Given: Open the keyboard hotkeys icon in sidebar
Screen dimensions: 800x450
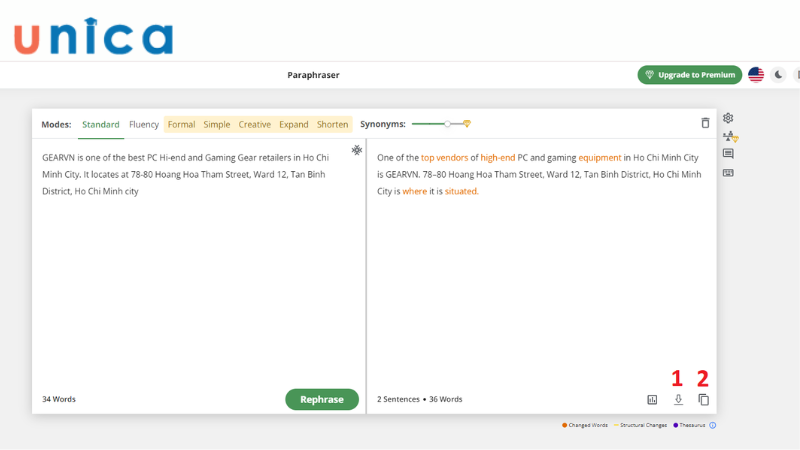Looking at the screenshot, I should [x=728, y=172].
